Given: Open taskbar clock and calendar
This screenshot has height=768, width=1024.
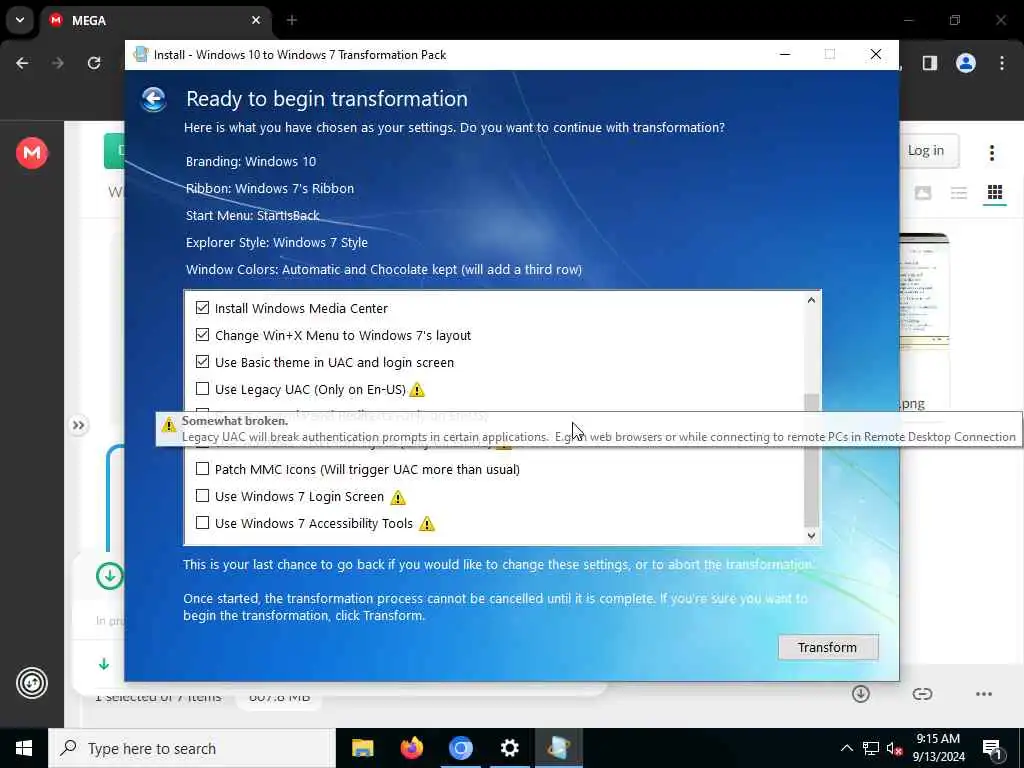Looking at the screenshot, I should (x=938, y=748).
